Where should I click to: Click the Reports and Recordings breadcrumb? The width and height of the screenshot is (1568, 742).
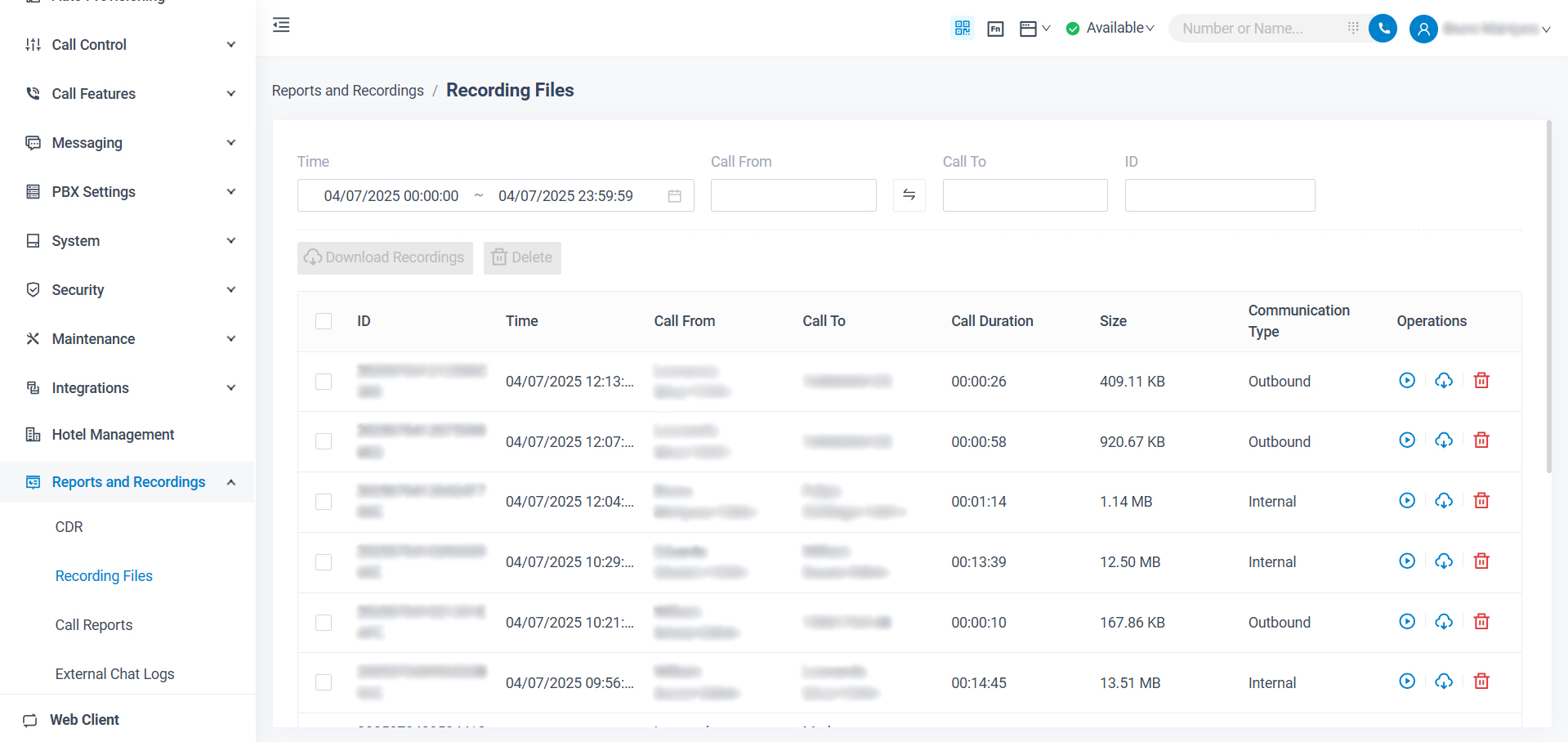(347, 91)
